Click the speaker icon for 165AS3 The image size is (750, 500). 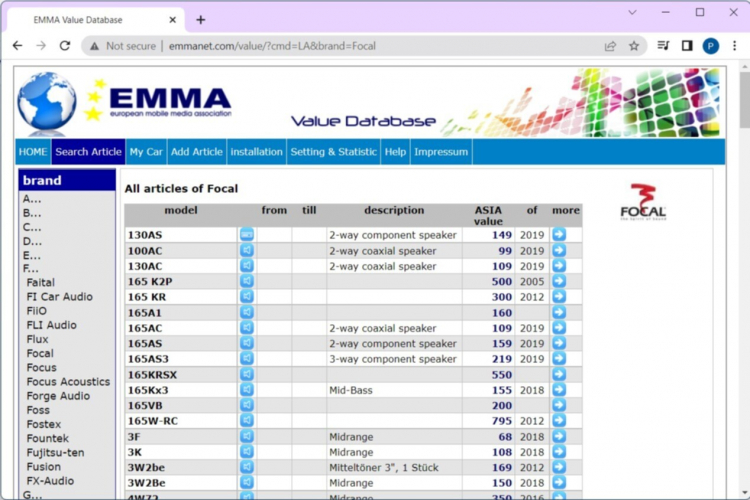click(x=247, y=359)
